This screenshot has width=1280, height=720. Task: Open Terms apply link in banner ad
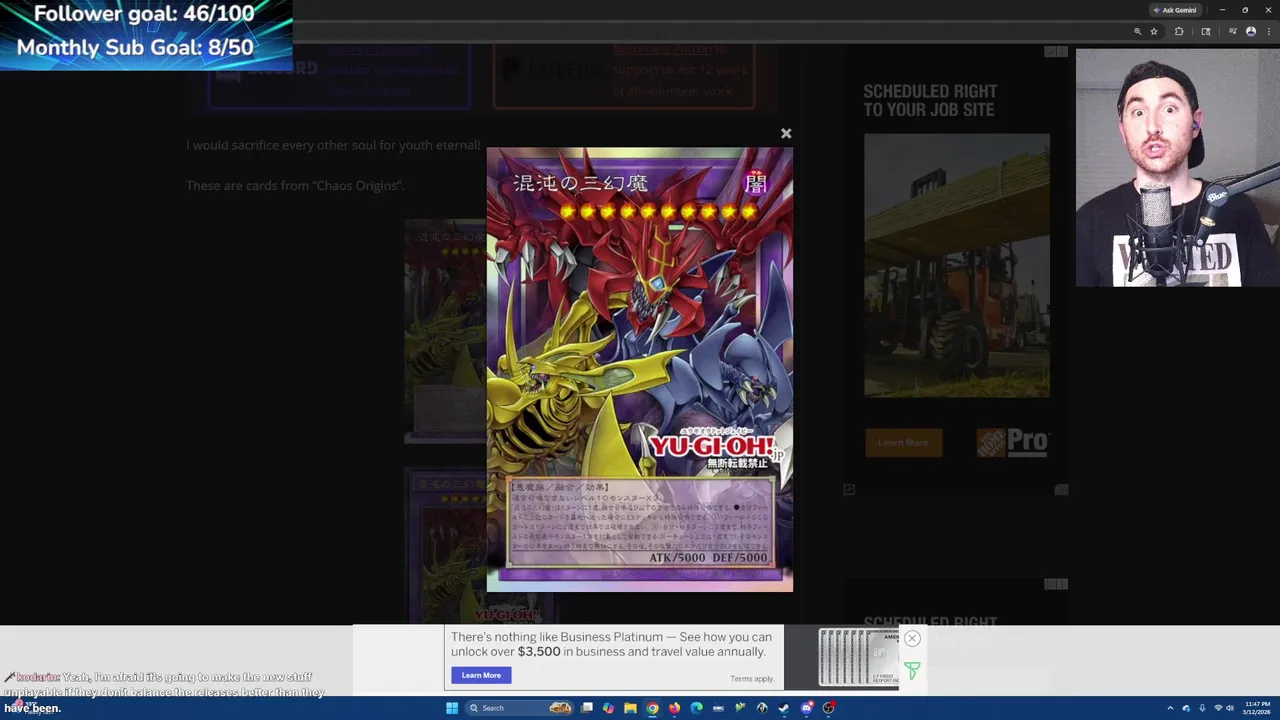(x=752, y=679)
